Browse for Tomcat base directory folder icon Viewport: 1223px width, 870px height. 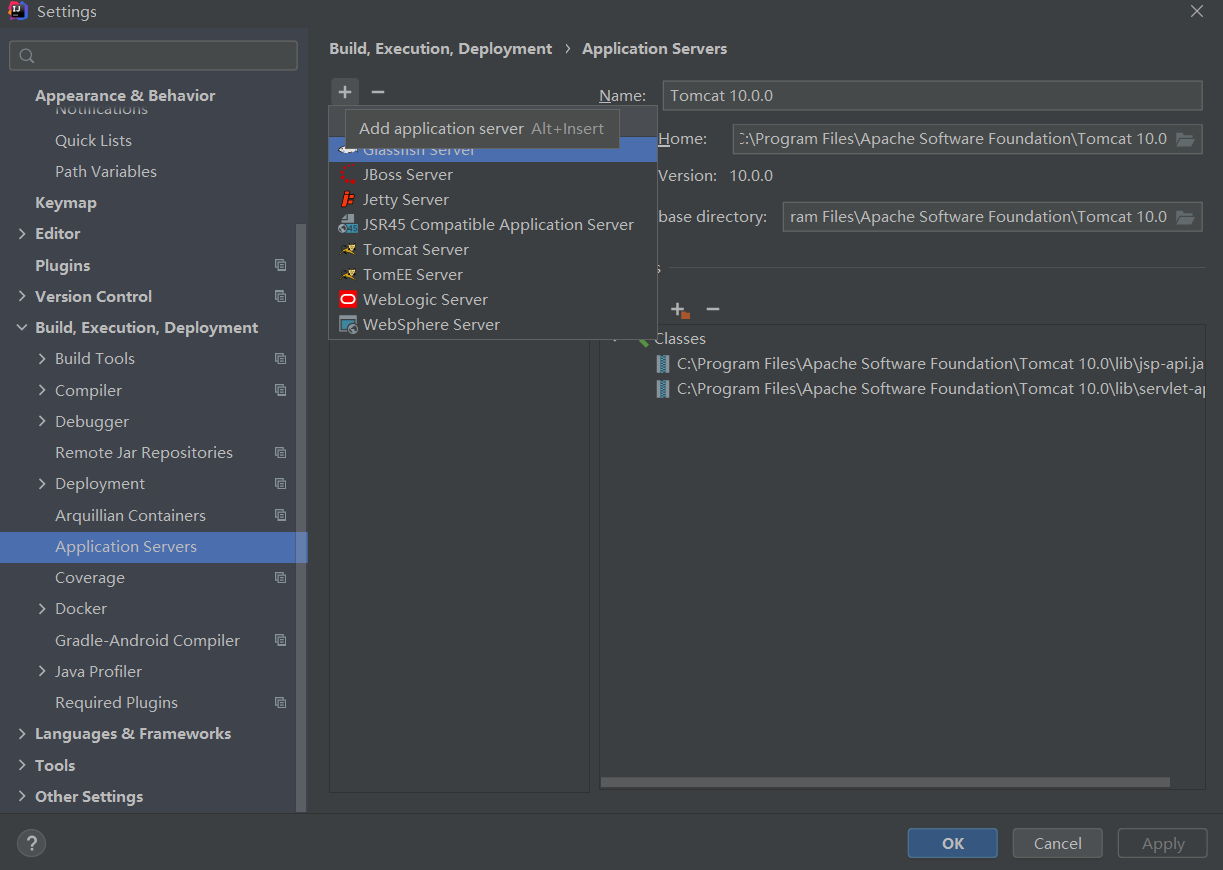pos(1185,217)
